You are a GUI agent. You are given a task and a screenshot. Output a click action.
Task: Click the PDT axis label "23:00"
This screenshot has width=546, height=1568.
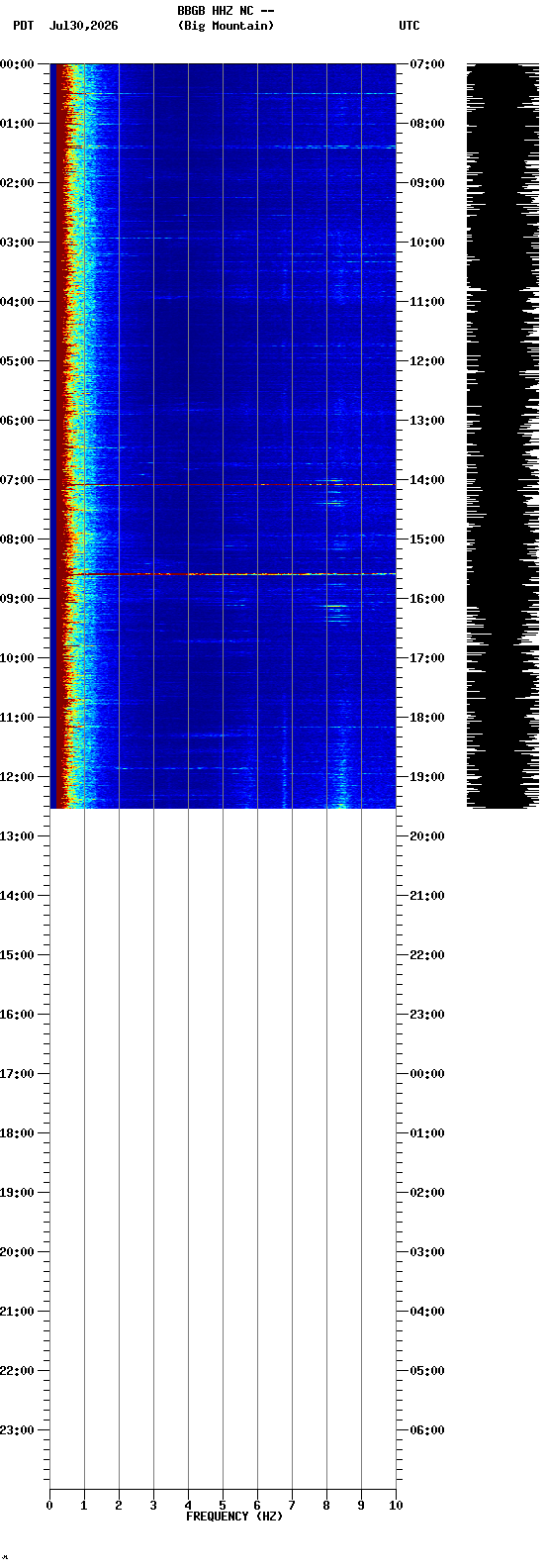[18, 1430]
